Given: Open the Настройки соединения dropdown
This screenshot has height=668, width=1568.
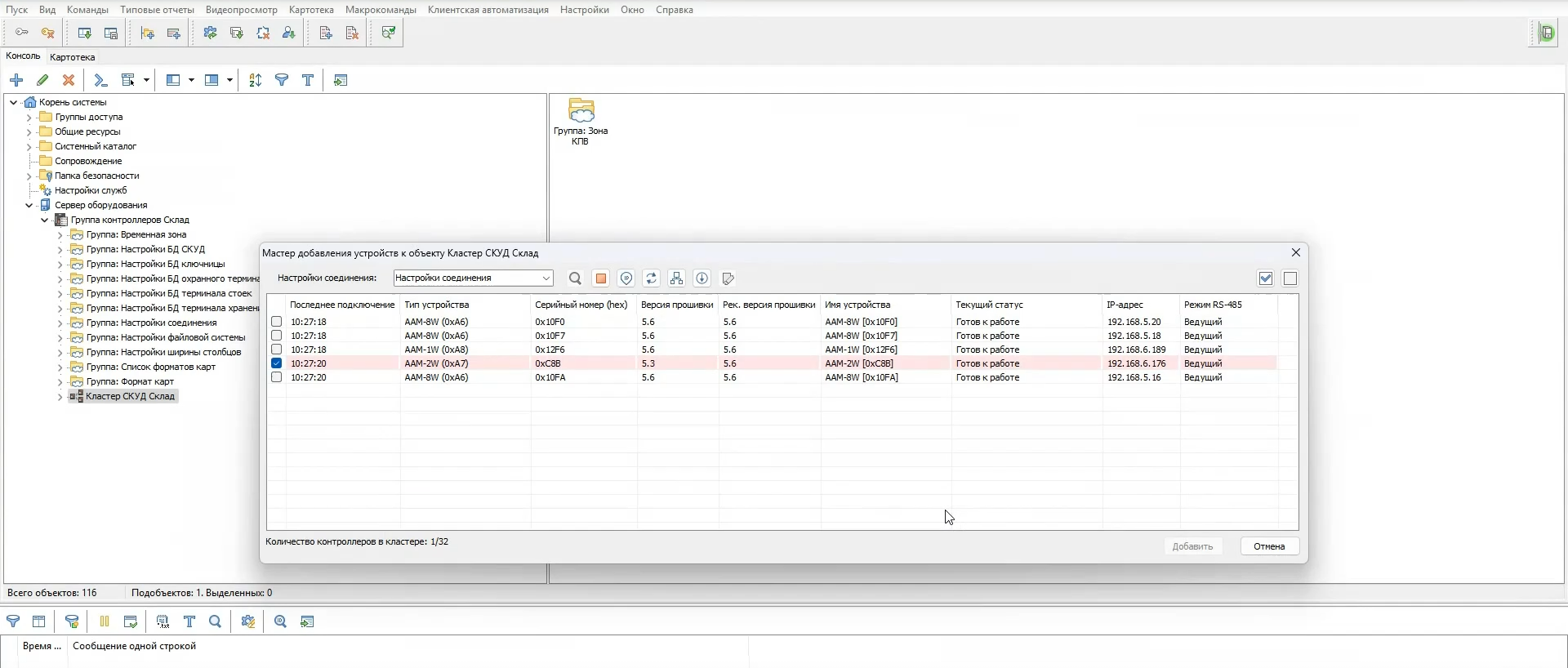Looking at the screenshot, I should [x=473, y=278].
